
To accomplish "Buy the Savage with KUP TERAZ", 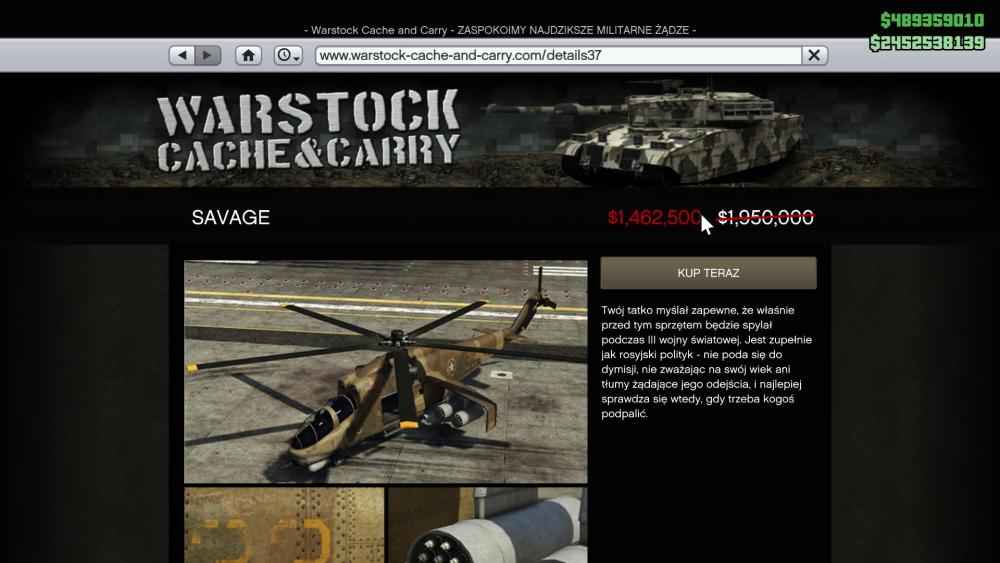I will (708, 273).
